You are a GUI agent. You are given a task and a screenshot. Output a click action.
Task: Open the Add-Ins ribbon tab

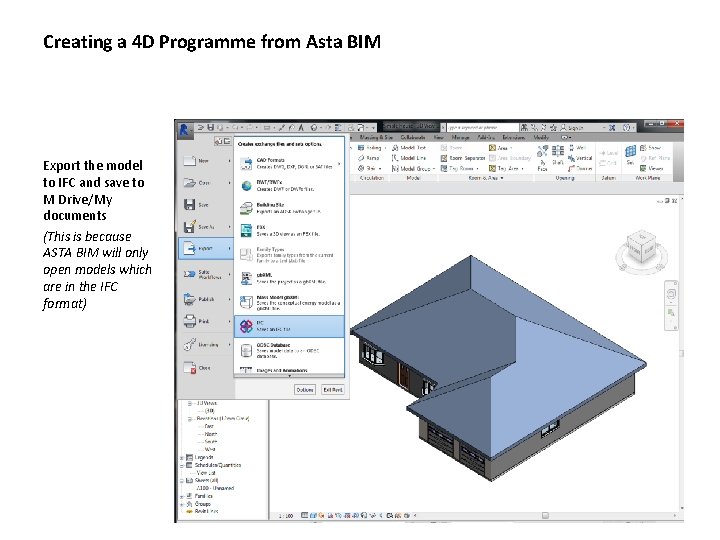[x=486, y=137]
